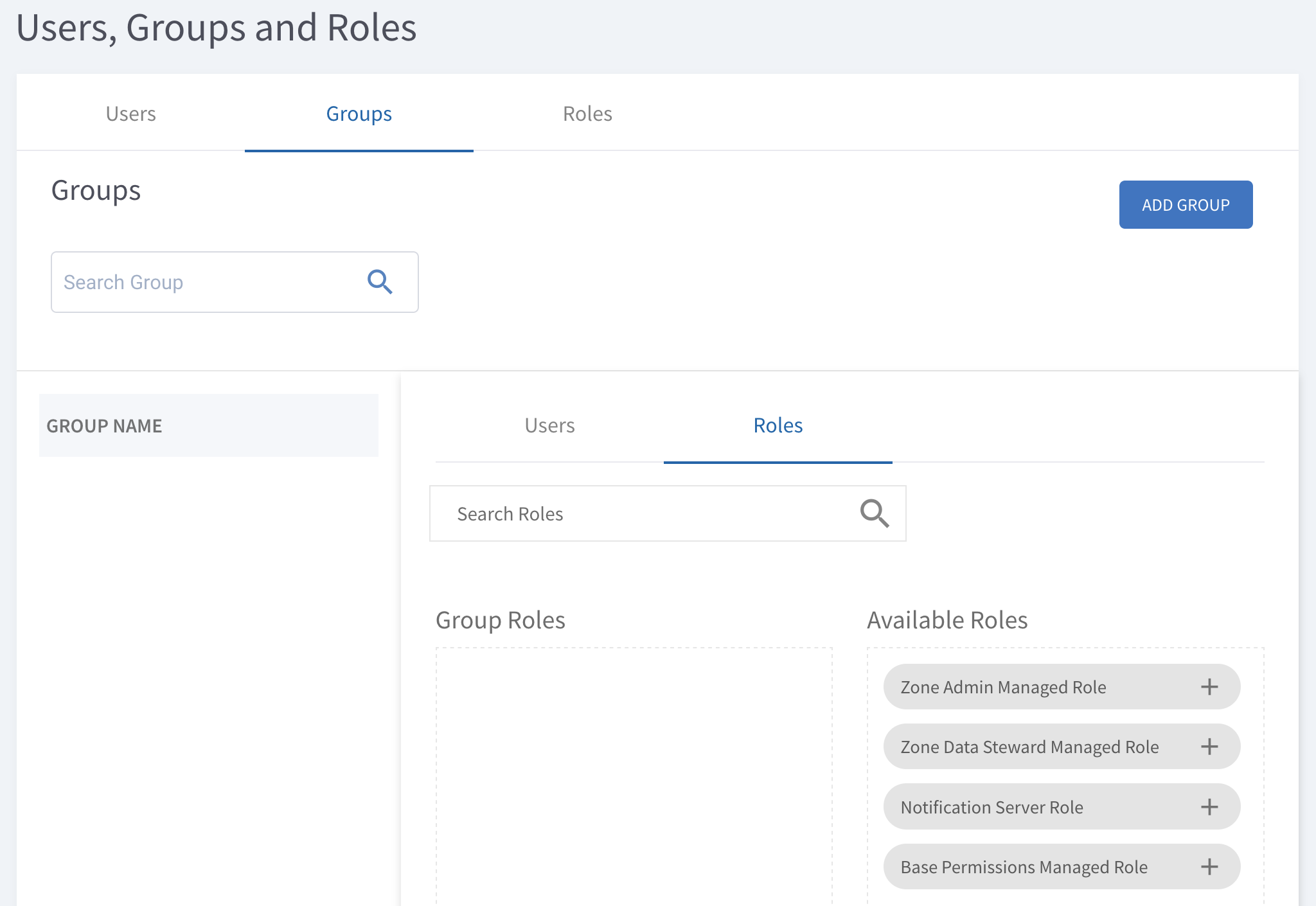Viewport: 1316px width, 906px height.
Task: Focus the Search Group input field
Action: [x=235, y=282]
